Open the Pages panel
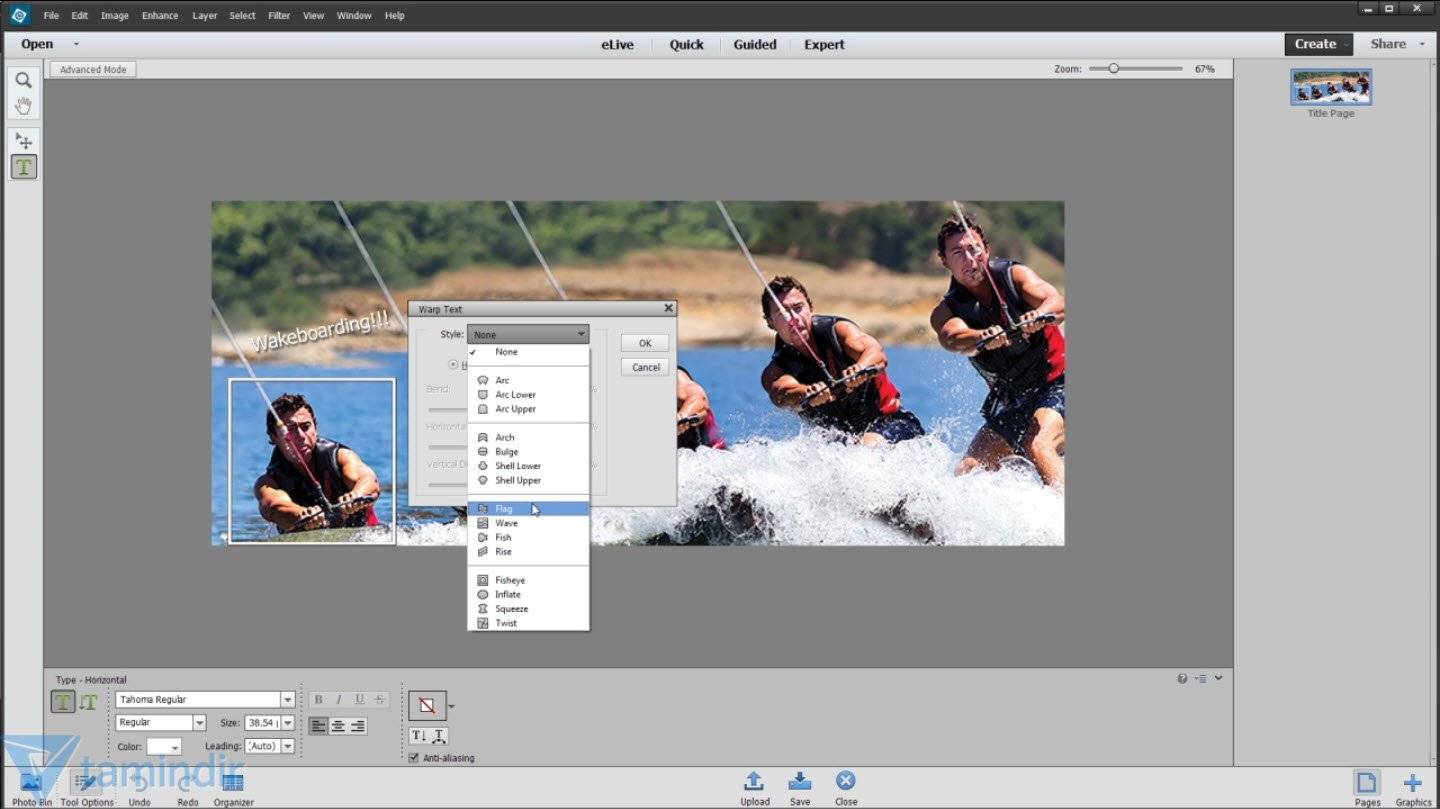 coord(1366,782)
